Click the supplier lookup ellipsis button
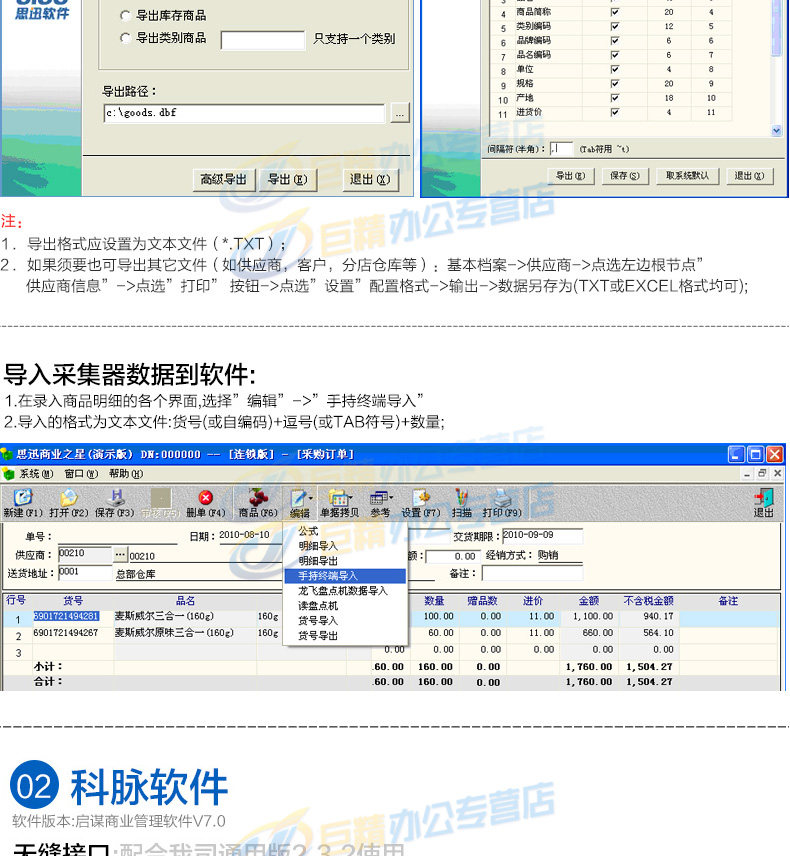This screenshot has width=790, height=856. coord(121,555)
